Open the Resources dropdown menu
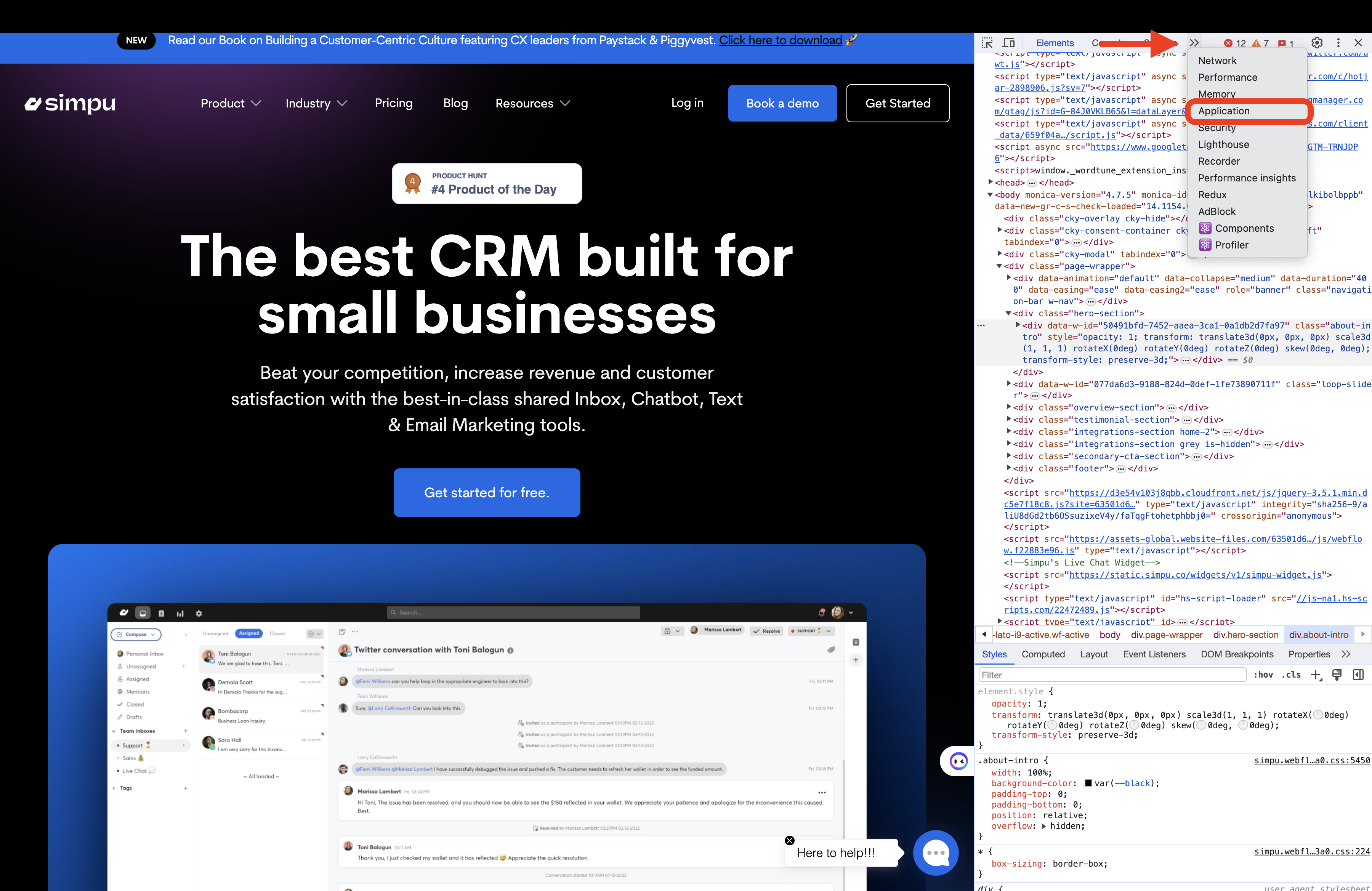The image size is (1372, 891). click(533, 103)
